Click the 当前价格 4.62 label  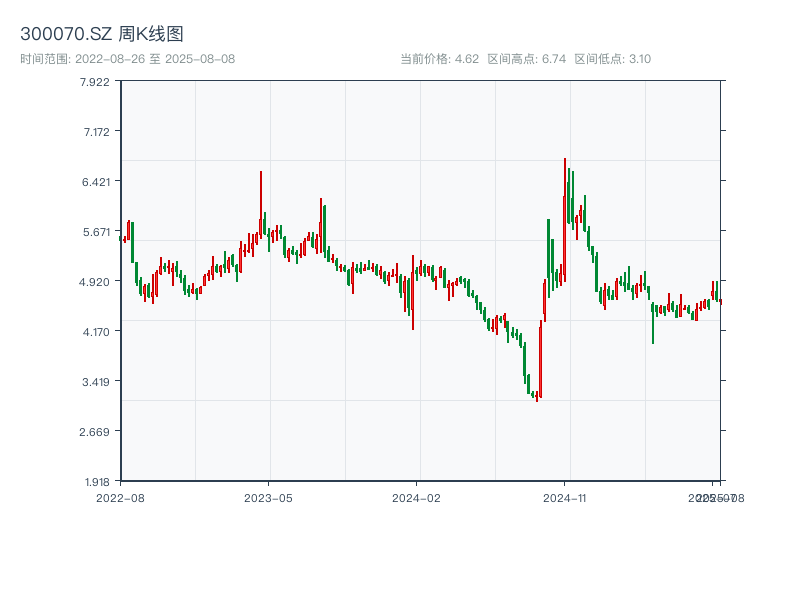point(439,59)
